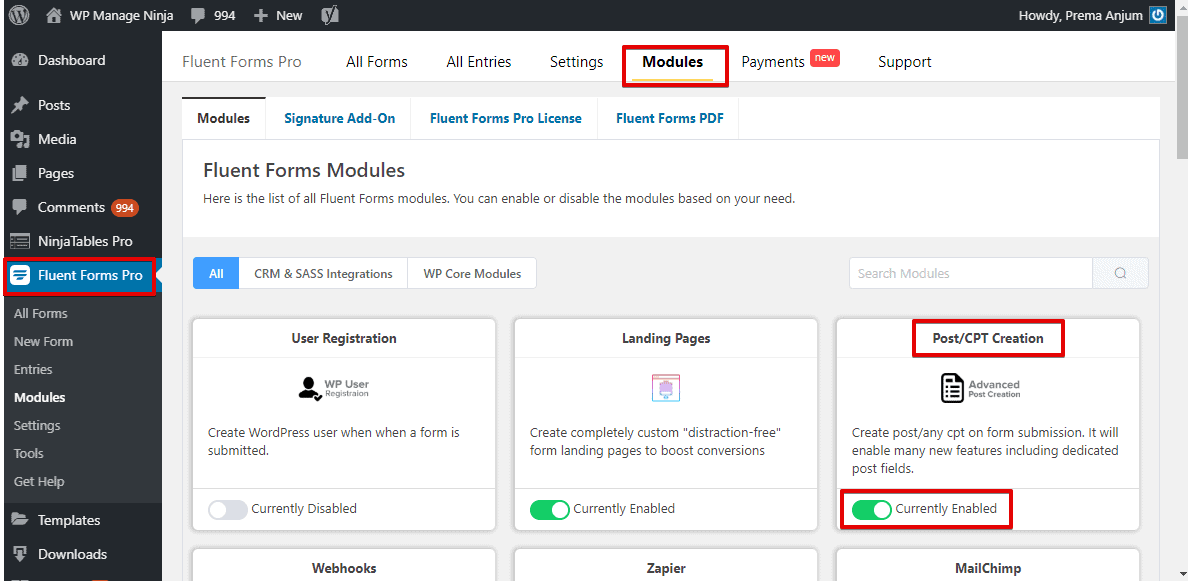
Task: Focus the Search Modules input field
Action: coord(971,273)
